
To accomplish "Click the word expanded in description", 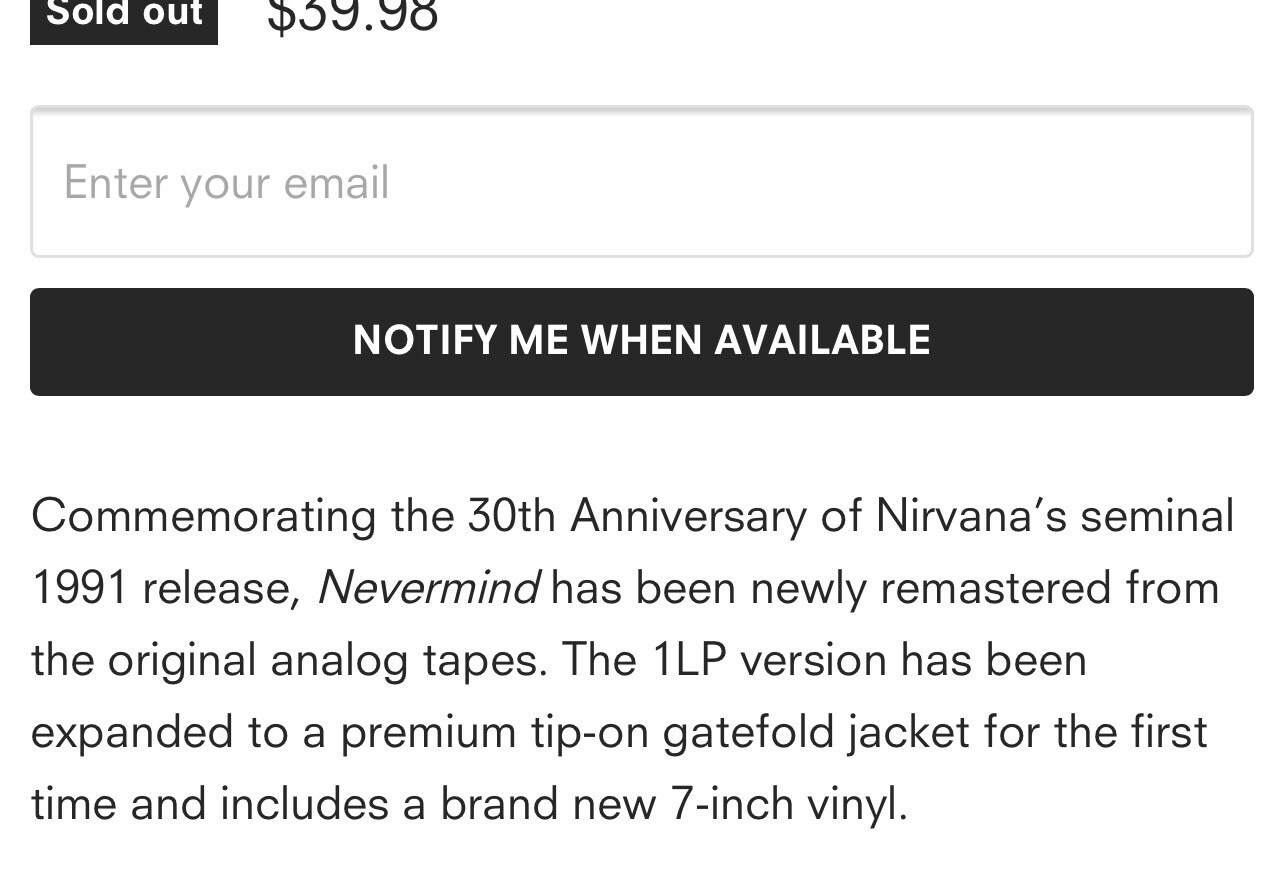I will pos(132,732).
